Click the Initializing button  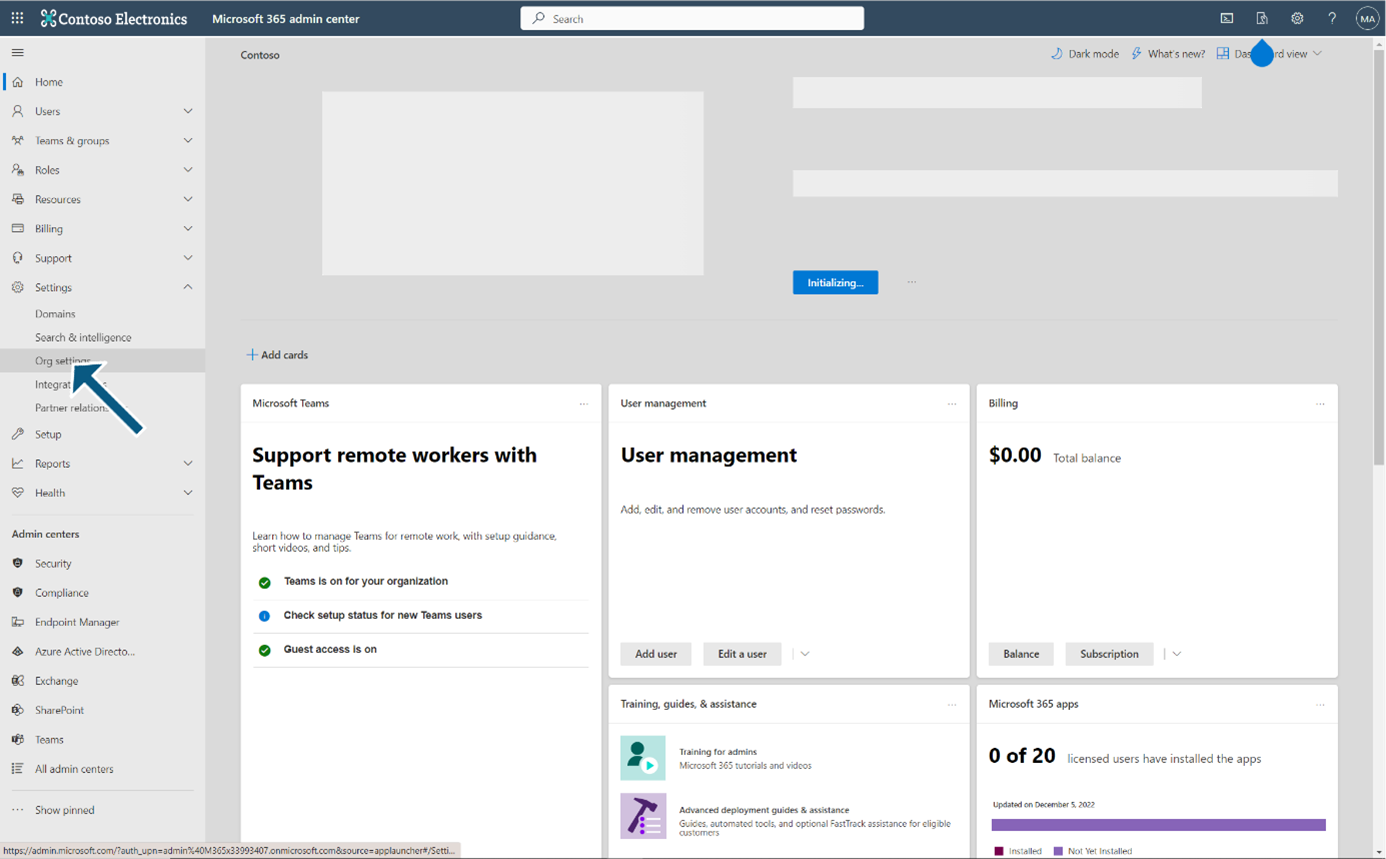[x=836, y=283]
